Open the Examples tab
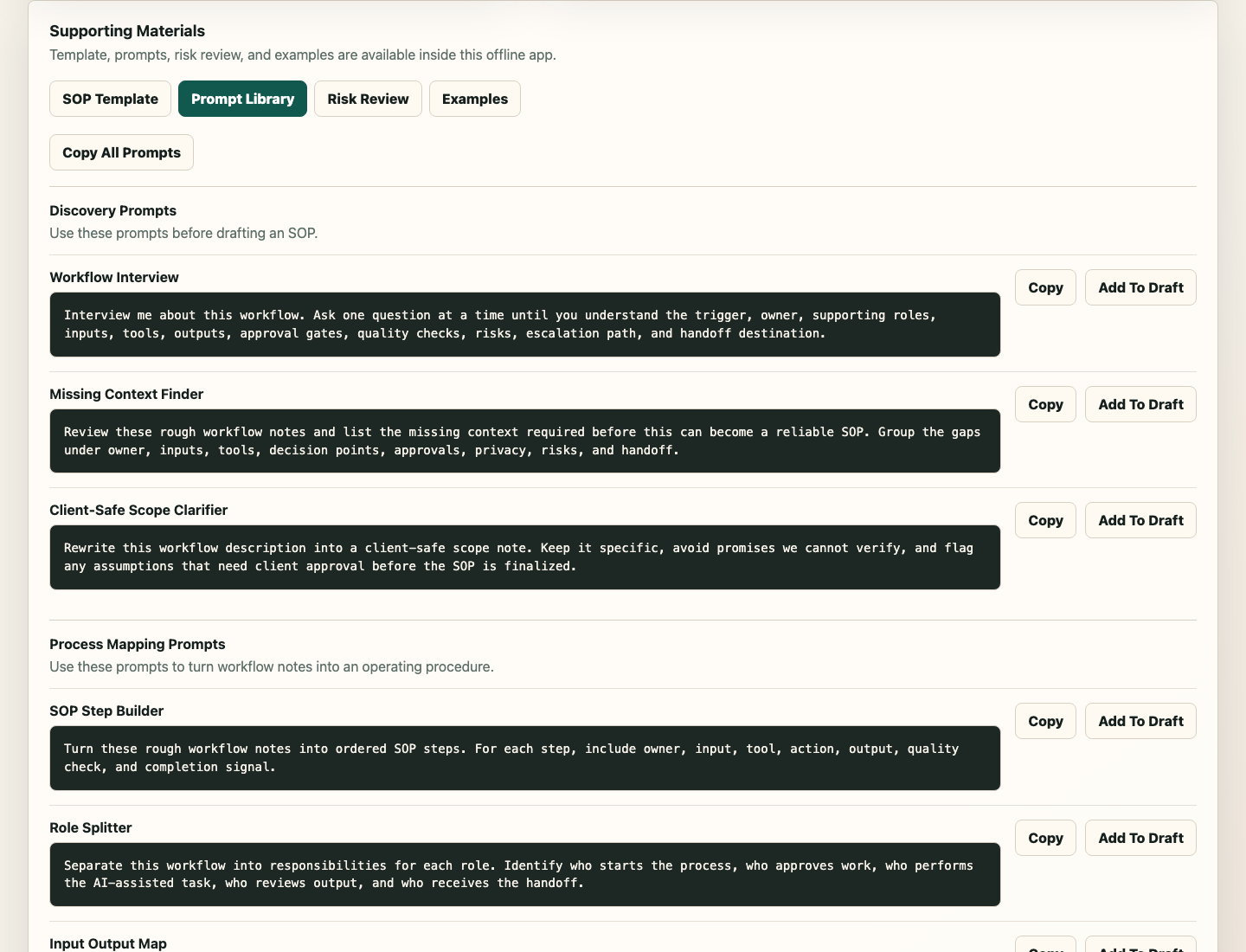 click(x=475, y=99)
